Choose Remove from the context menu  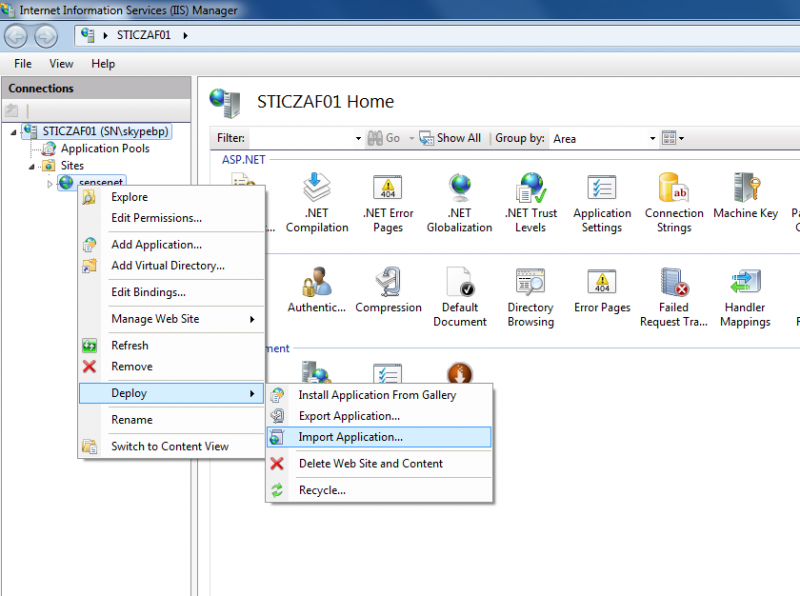(171, 366)
